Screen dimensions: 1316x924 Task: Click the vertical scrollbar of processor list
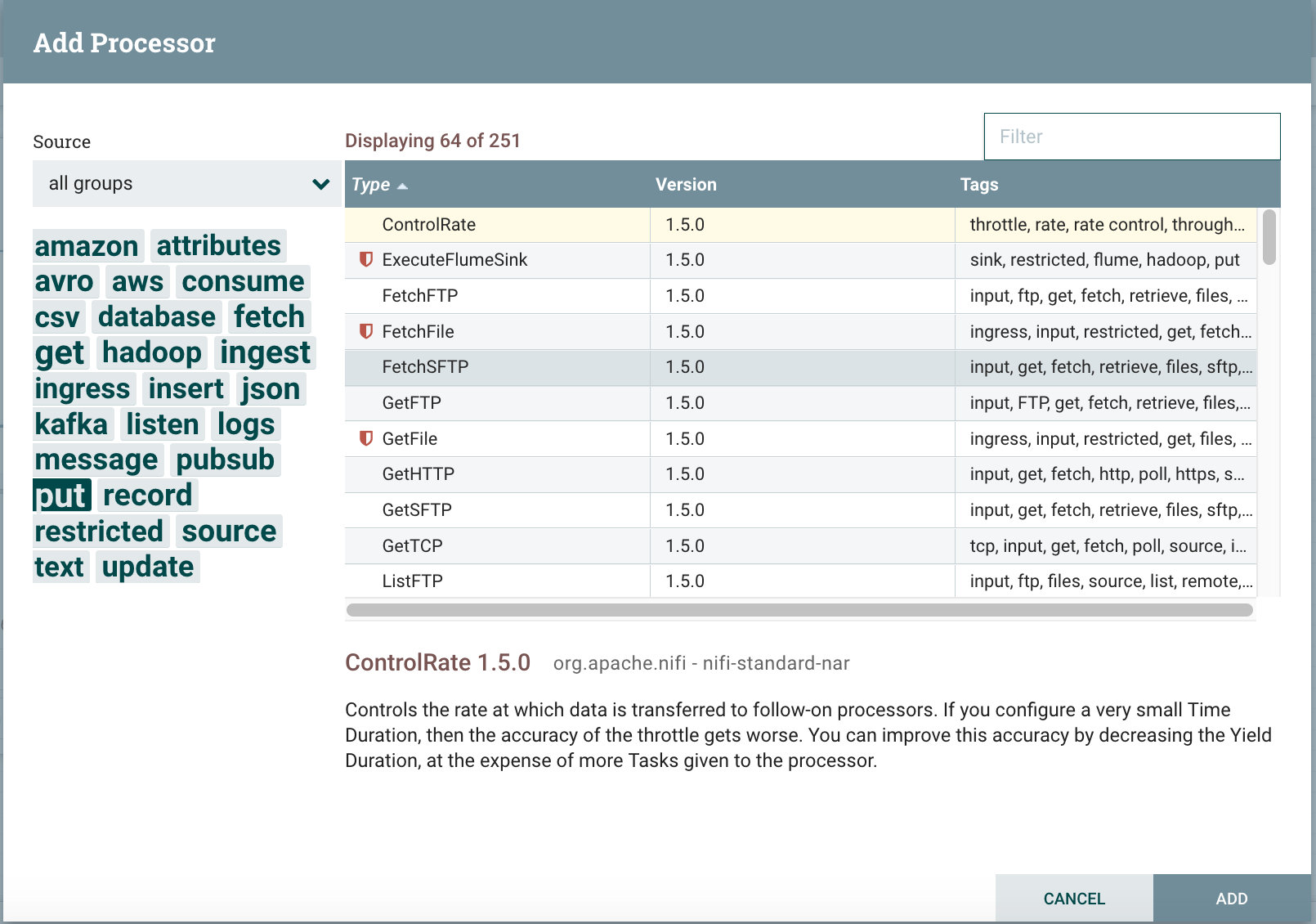pyautogui.click(x=1269, y=238)
